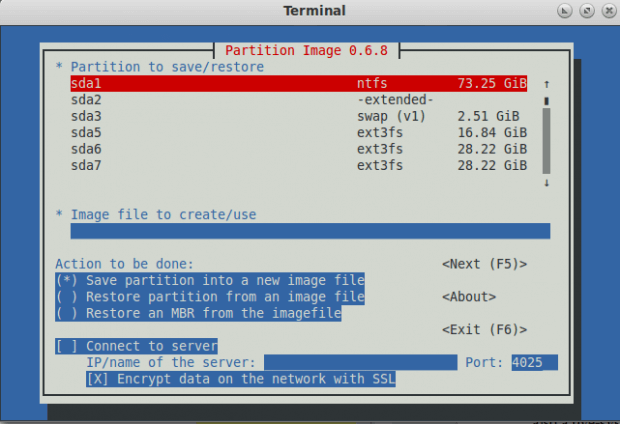620x424 pixels.
Task: Choose the sda2 extended partition
Action: point(299,100)
